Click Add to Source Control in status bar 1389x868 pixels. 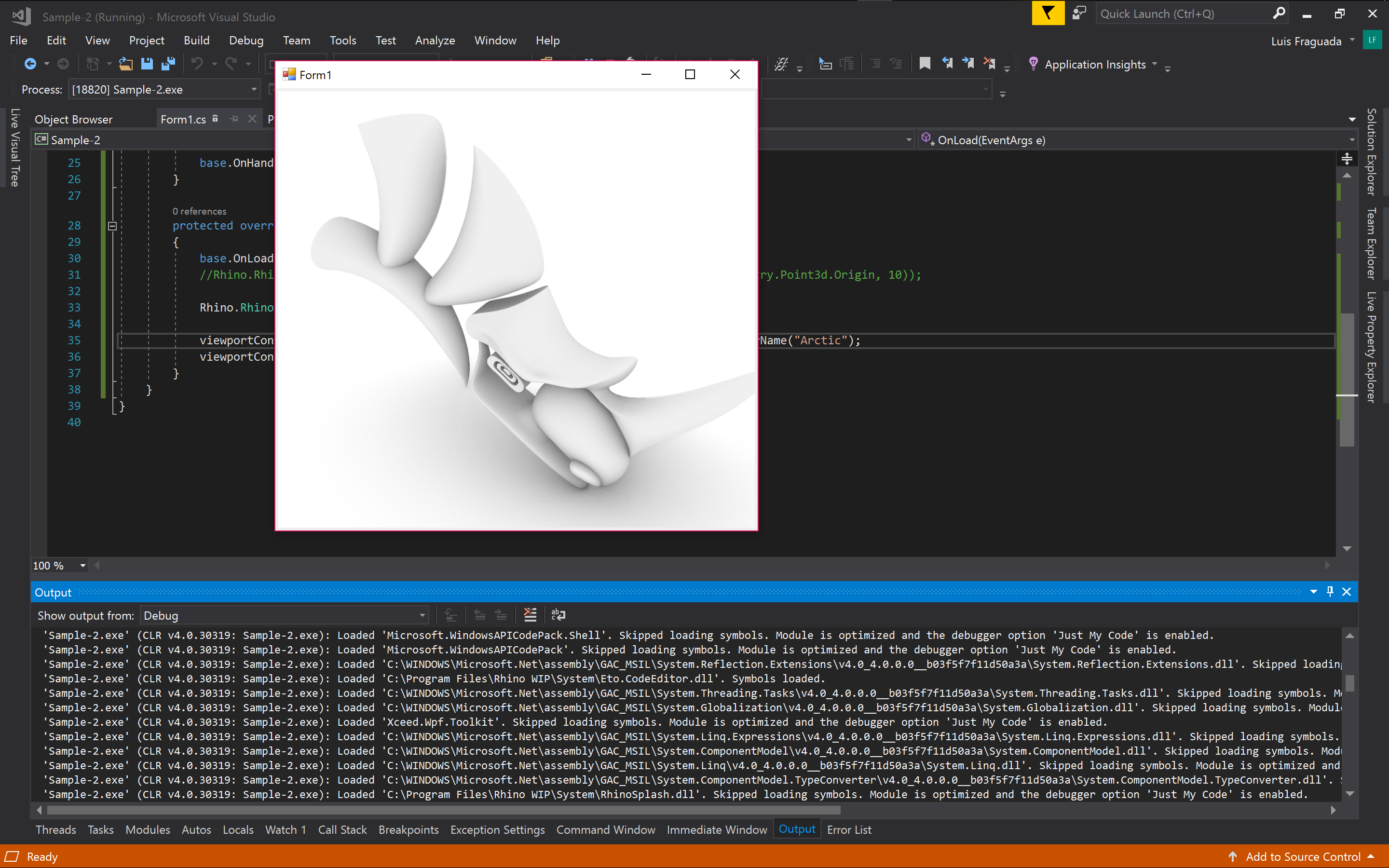(1302, 856)
